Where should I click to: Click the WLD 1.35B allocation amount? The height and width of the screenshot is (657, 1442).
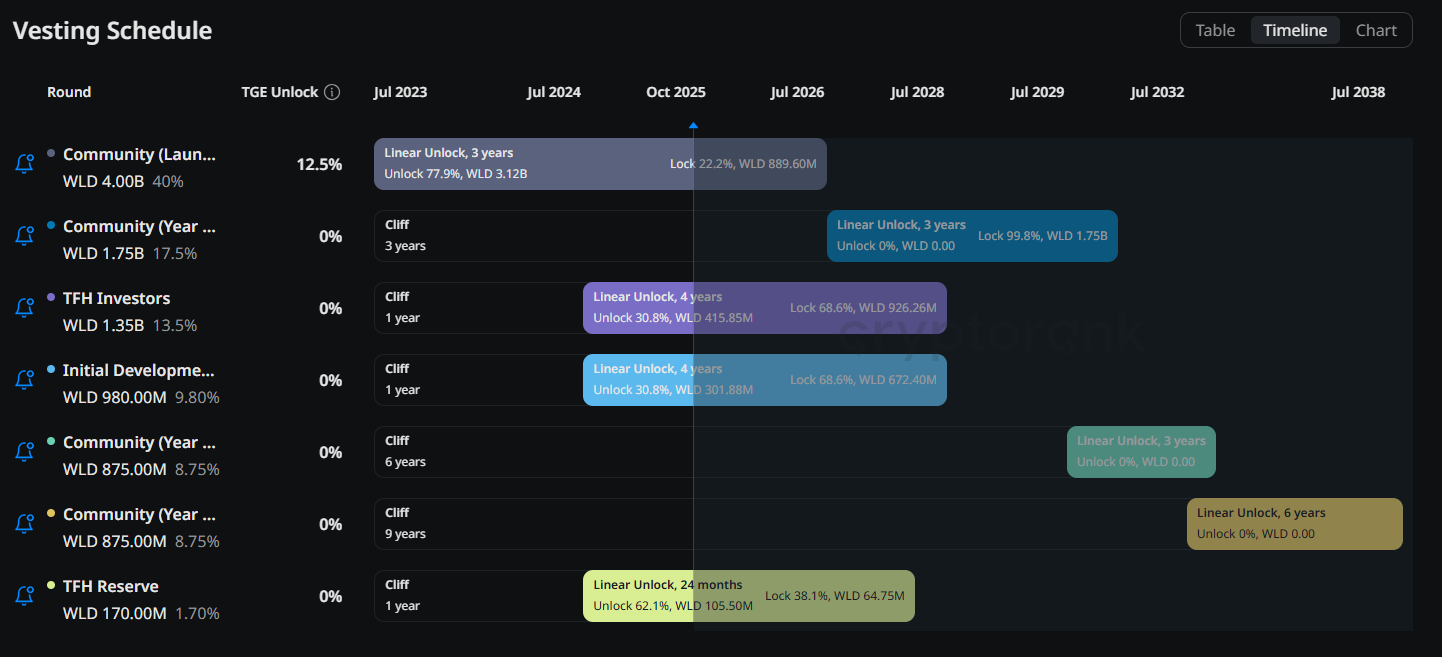pos(103,325)
